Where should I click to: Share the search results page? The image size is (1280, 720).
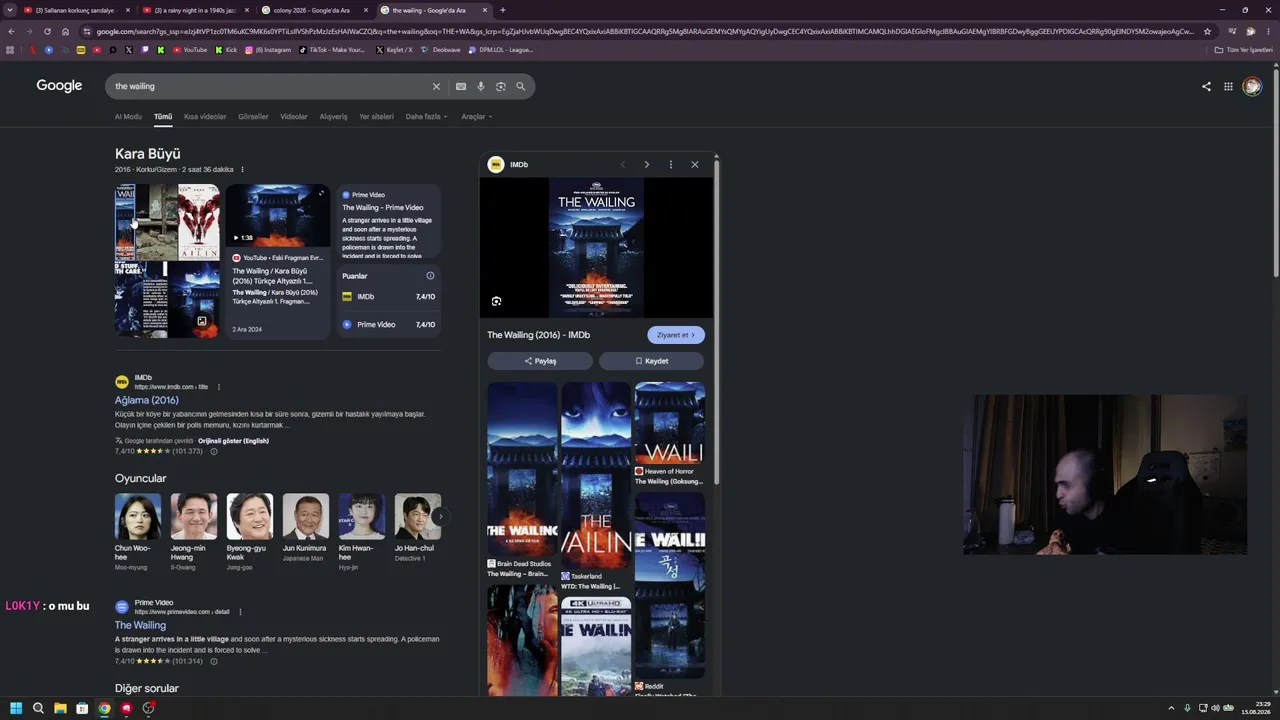(x=1206, y=87)
